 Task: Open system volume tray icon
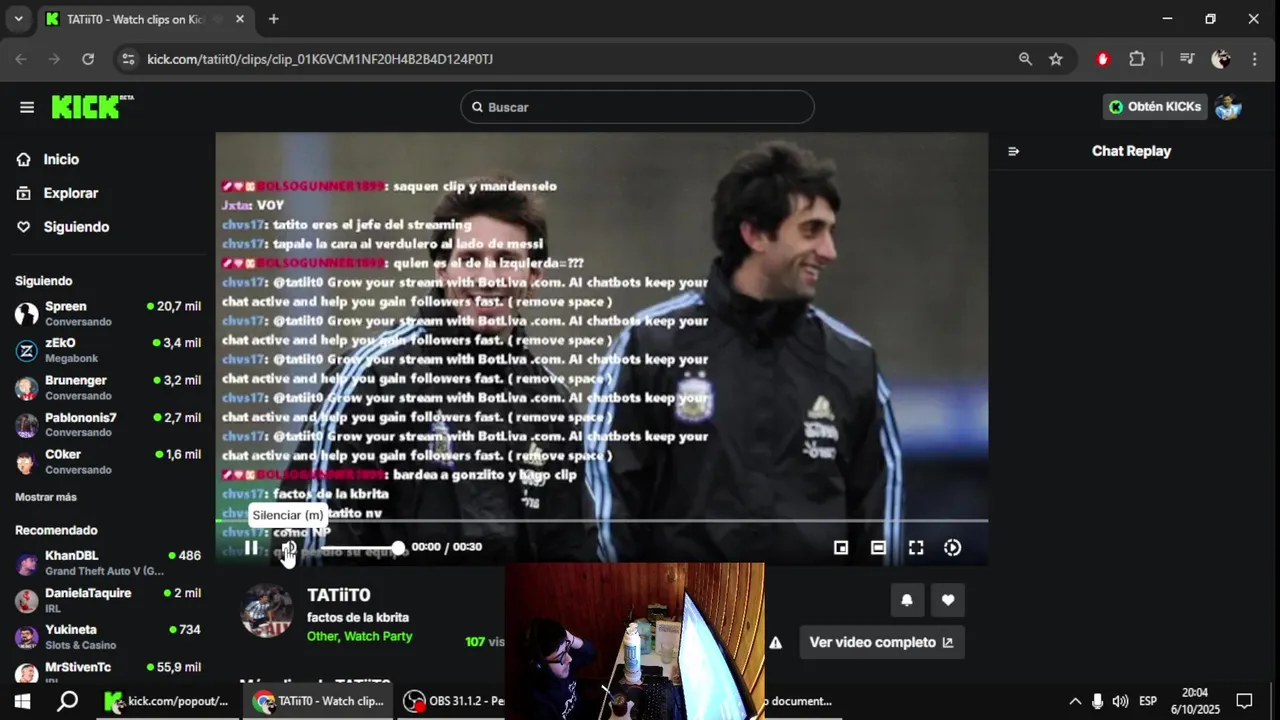pos(1120,701)
